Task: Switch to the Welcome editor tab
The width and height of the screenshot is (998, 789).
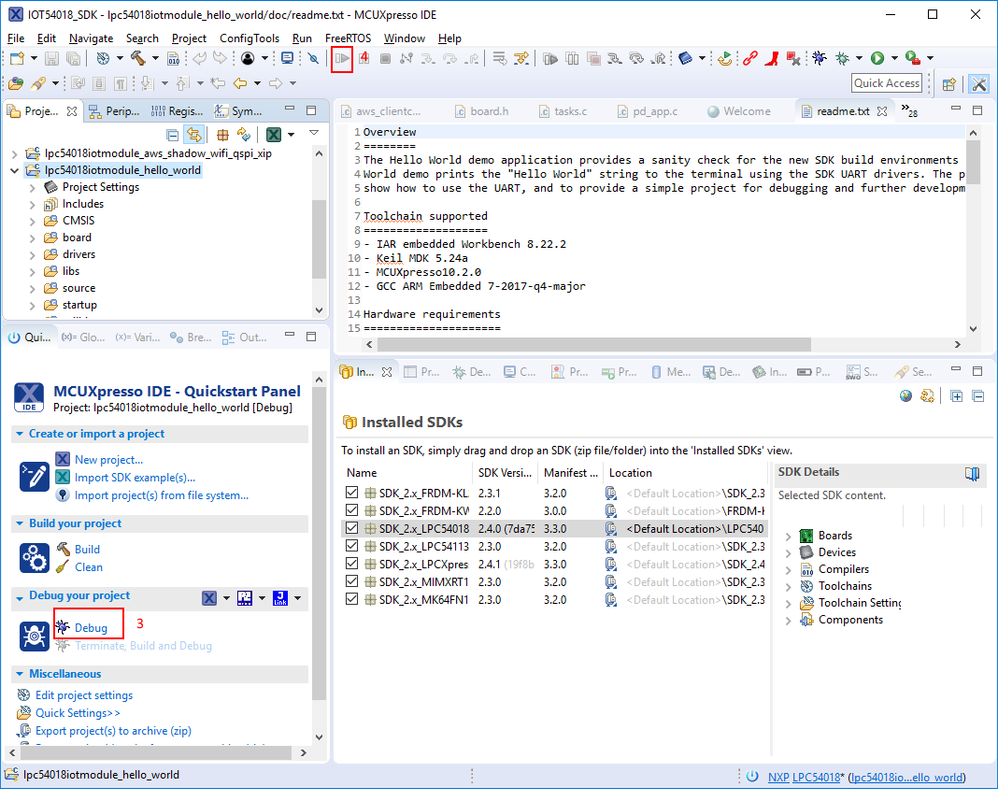Action: pyautogui.click(x=739, y=111)
